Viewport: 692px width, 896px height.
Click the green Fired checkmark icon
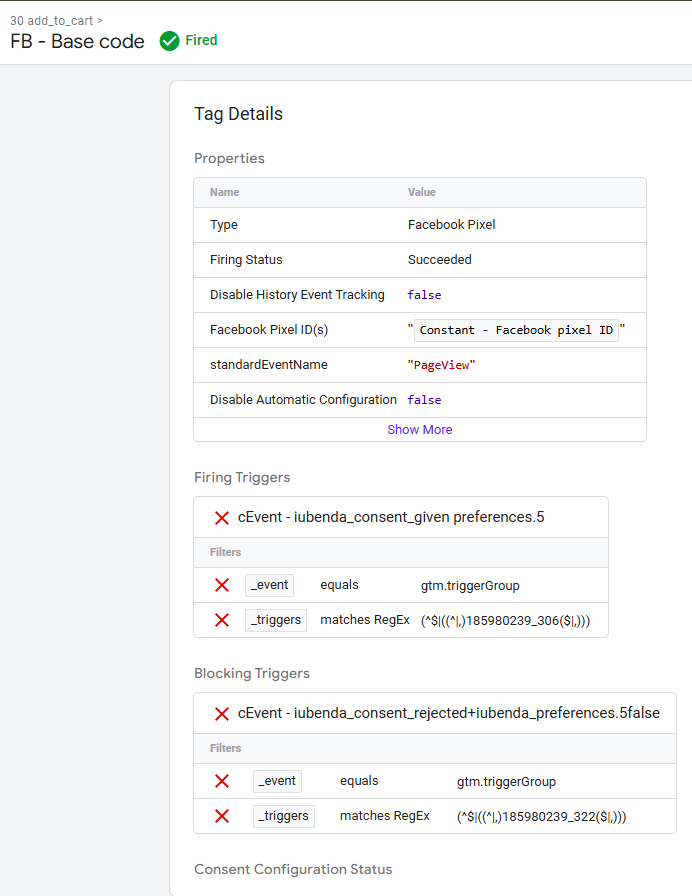(169, 41)
